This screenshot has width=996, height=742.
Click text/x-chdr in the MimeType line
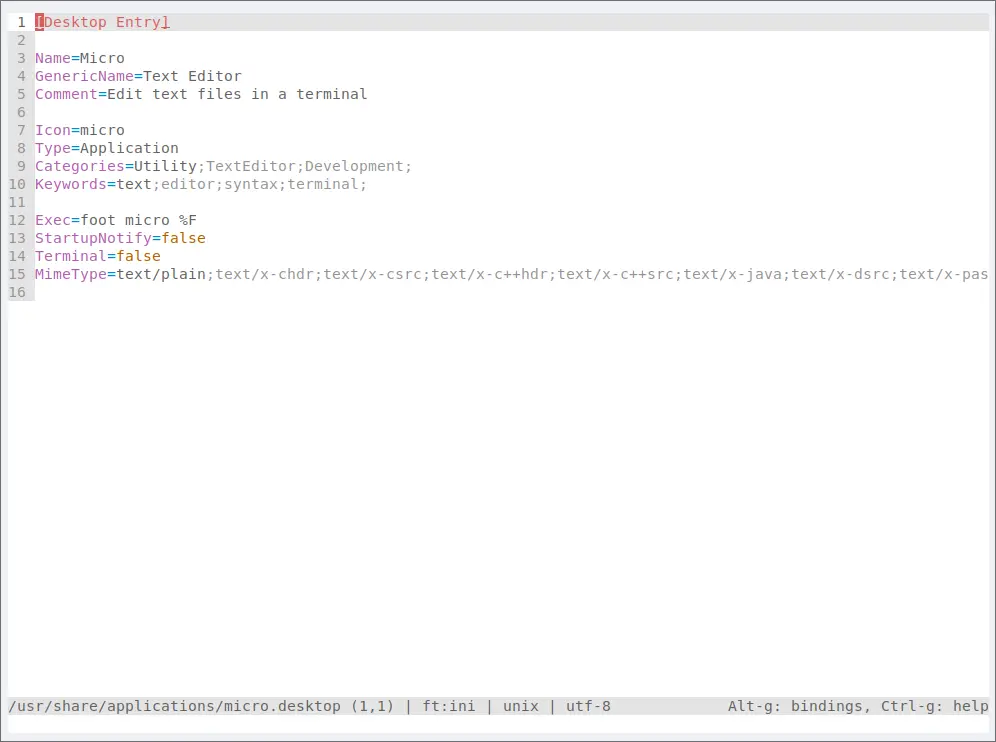[265, 274]
